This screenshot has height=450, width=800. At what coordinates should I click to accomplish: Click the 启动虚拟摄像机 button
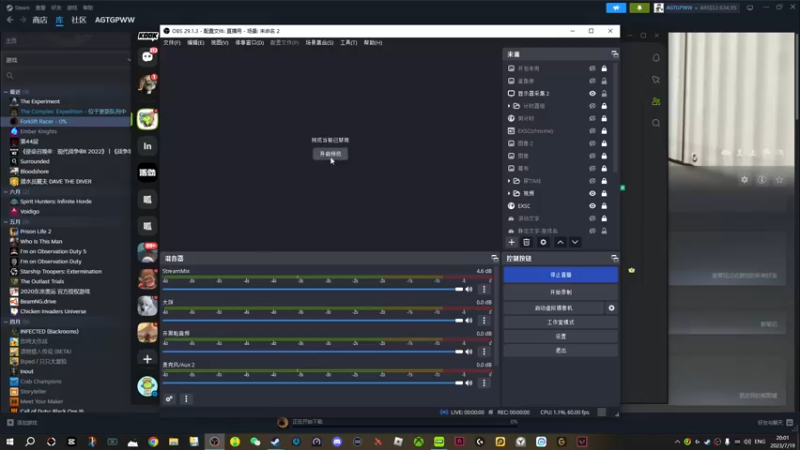pyautogui.click(x=554, y=308)
